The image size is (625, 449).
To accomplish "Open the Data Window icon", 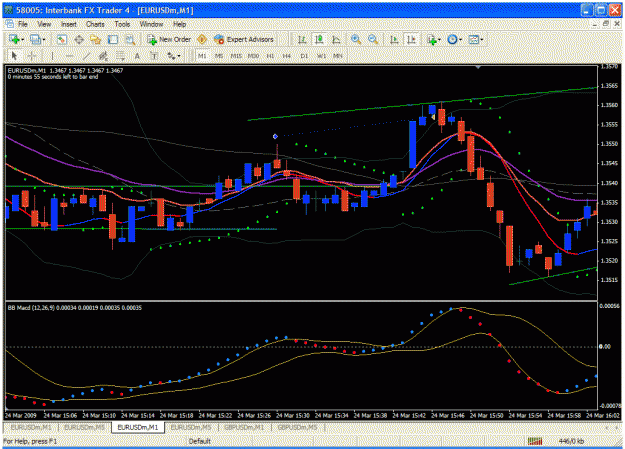I will pos(79,39).
